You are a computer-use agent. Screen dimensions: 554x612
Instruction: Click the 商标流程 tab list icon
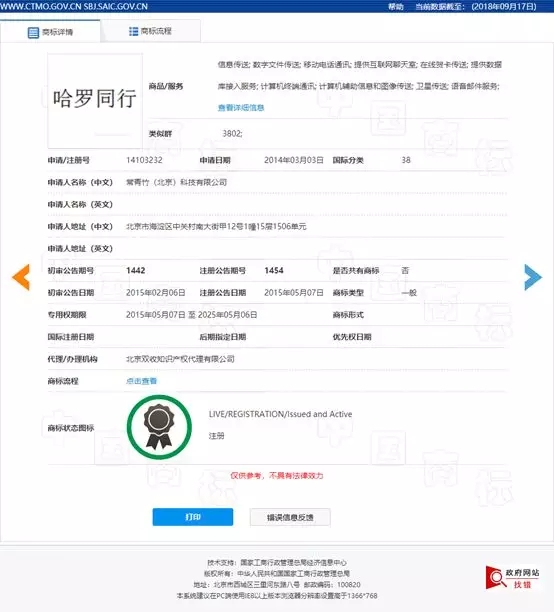(x=134, y=31)
